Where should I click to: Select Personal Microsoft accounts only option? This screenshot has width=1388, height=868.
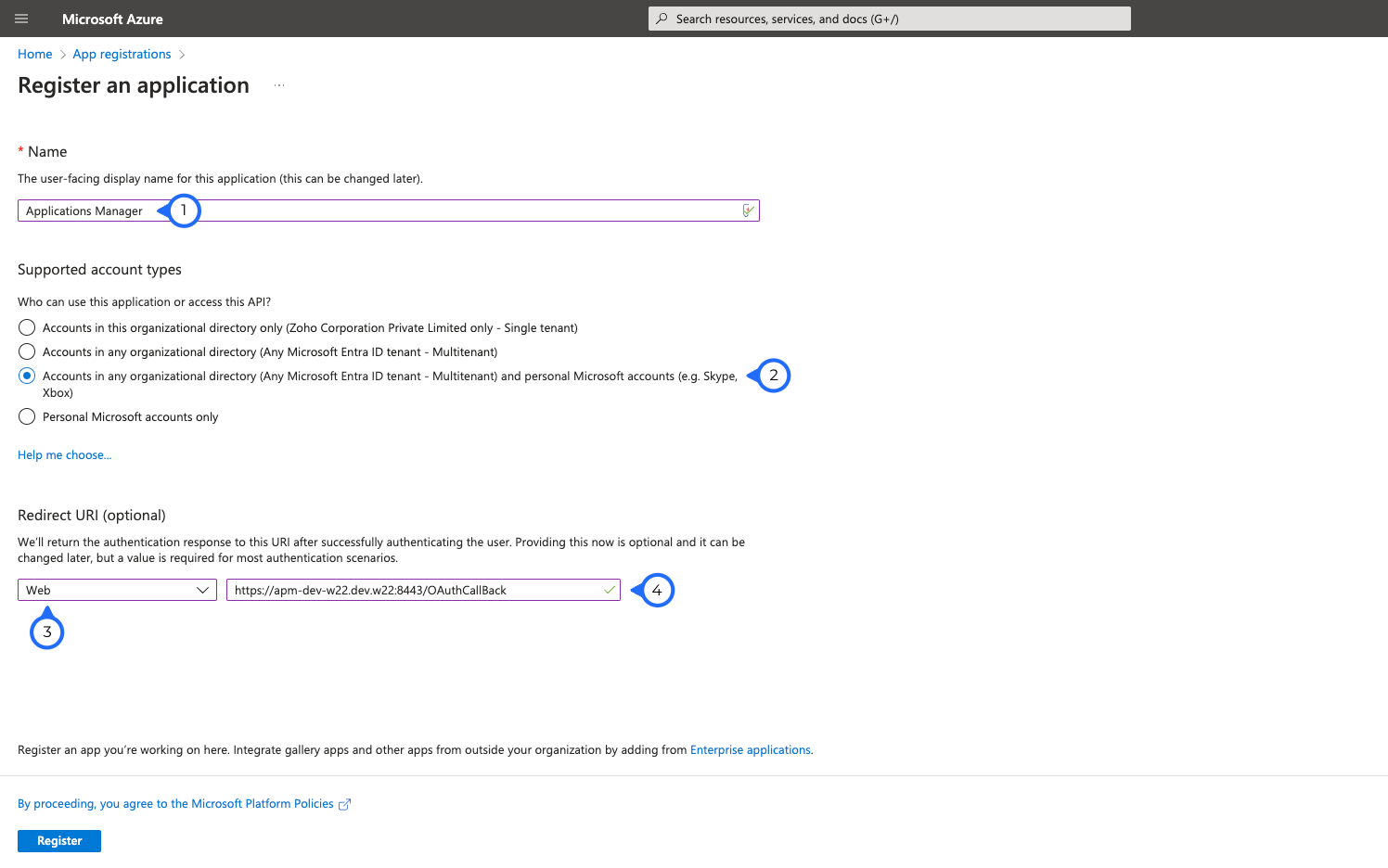[27, 416]
